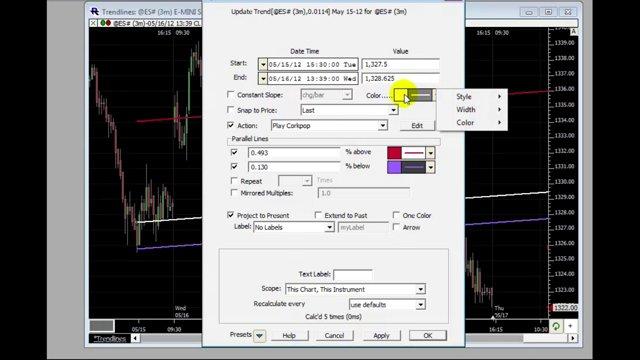Uncheck the % below parallel line checkbox
640x360 pixels.
[234, 167]
